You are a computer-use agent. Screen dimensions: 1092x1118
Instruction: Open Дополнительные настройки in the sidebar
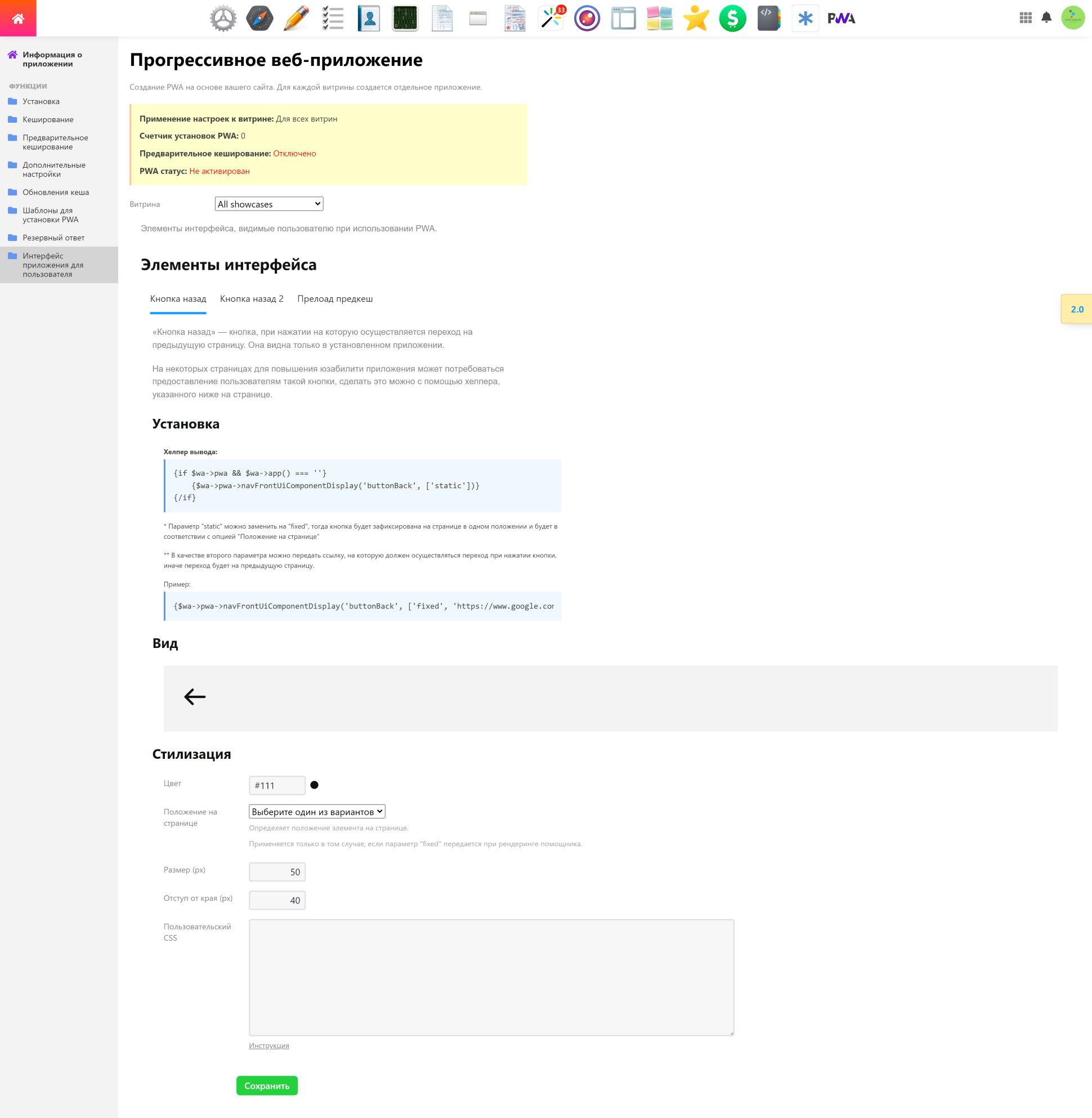(59, 169)
